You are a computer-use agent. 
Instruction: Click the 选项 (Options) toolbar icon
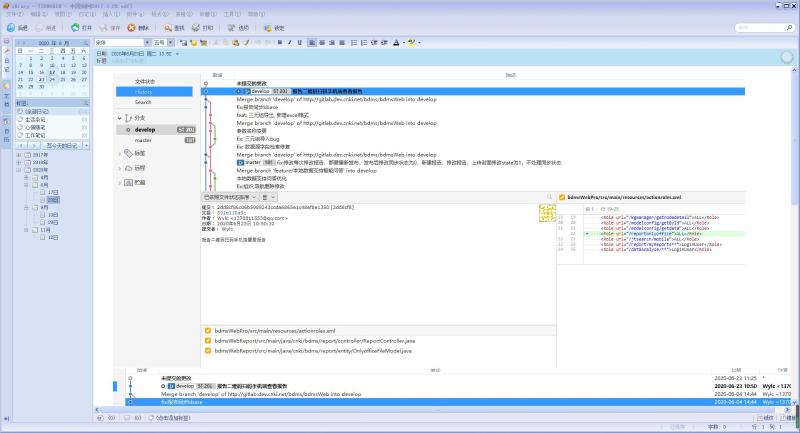pos(238,28)
